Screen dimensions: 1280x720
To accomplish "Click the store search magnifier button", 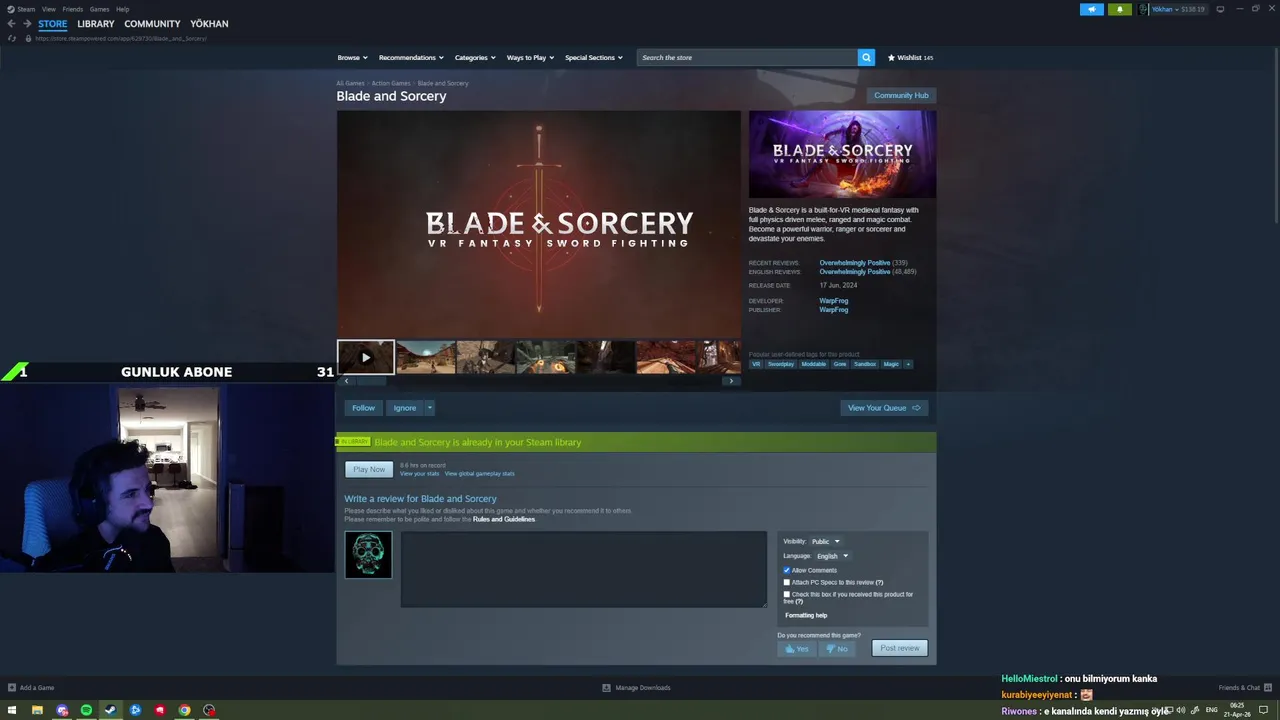I will point(866,57).
